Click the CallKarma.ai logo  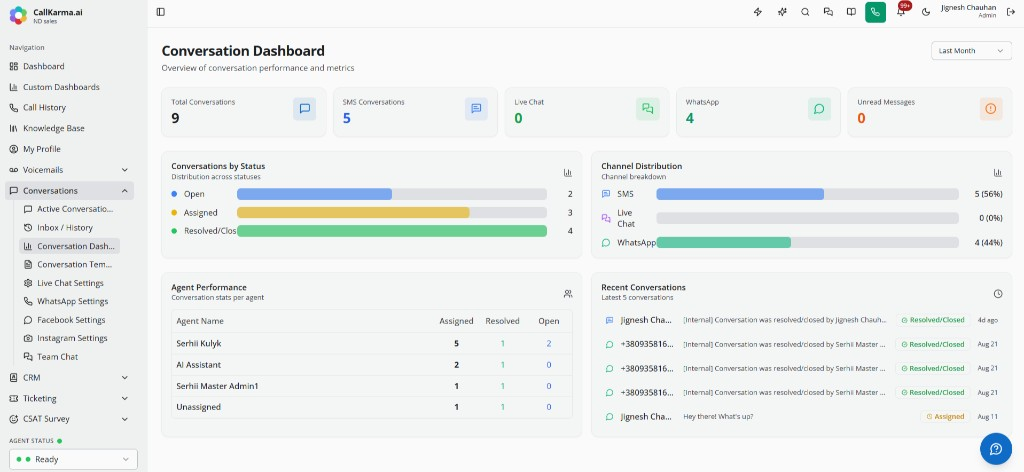18,14
